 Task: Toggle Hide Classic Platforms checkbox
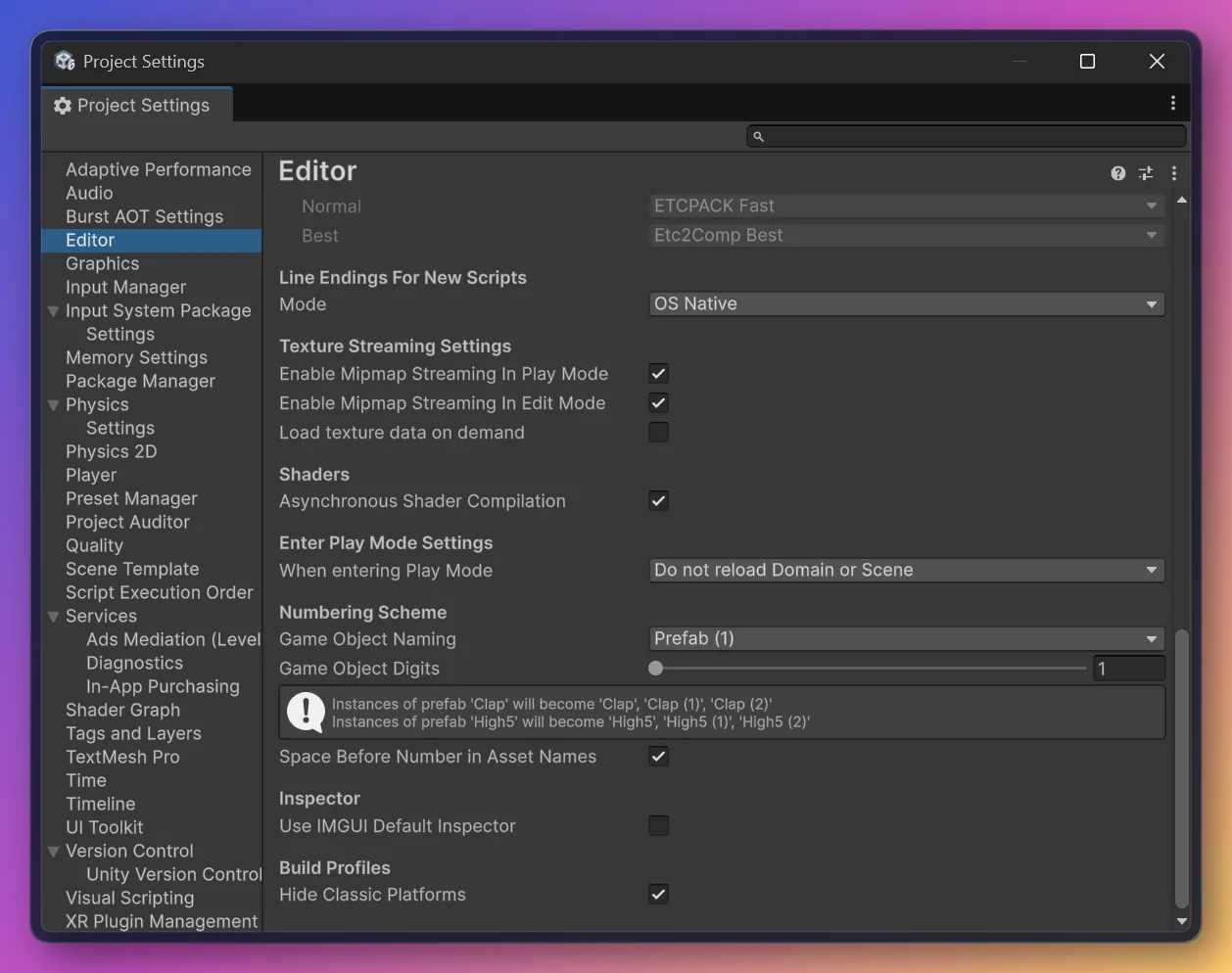[x=659, y=894]
